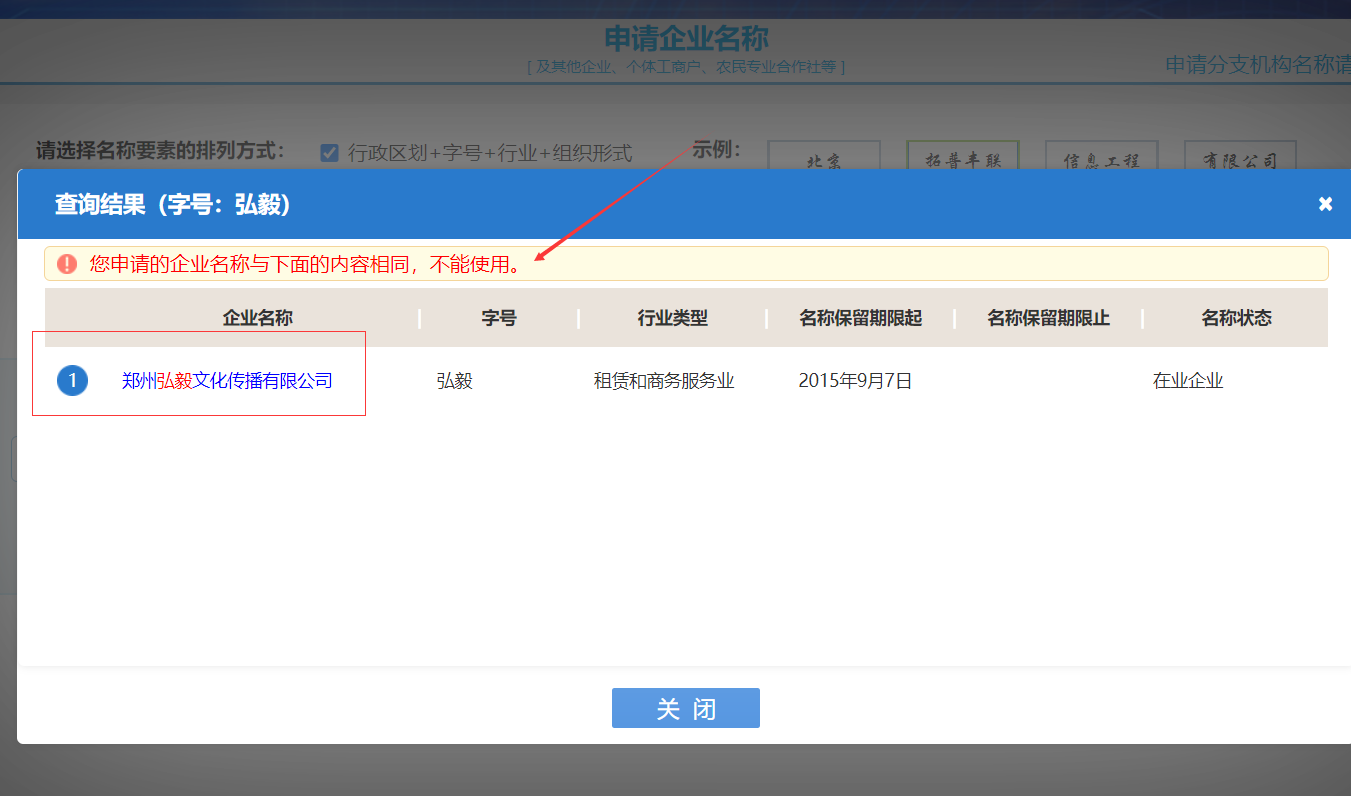Click the close X on the 查询结果 dialog

[1325, 203]
